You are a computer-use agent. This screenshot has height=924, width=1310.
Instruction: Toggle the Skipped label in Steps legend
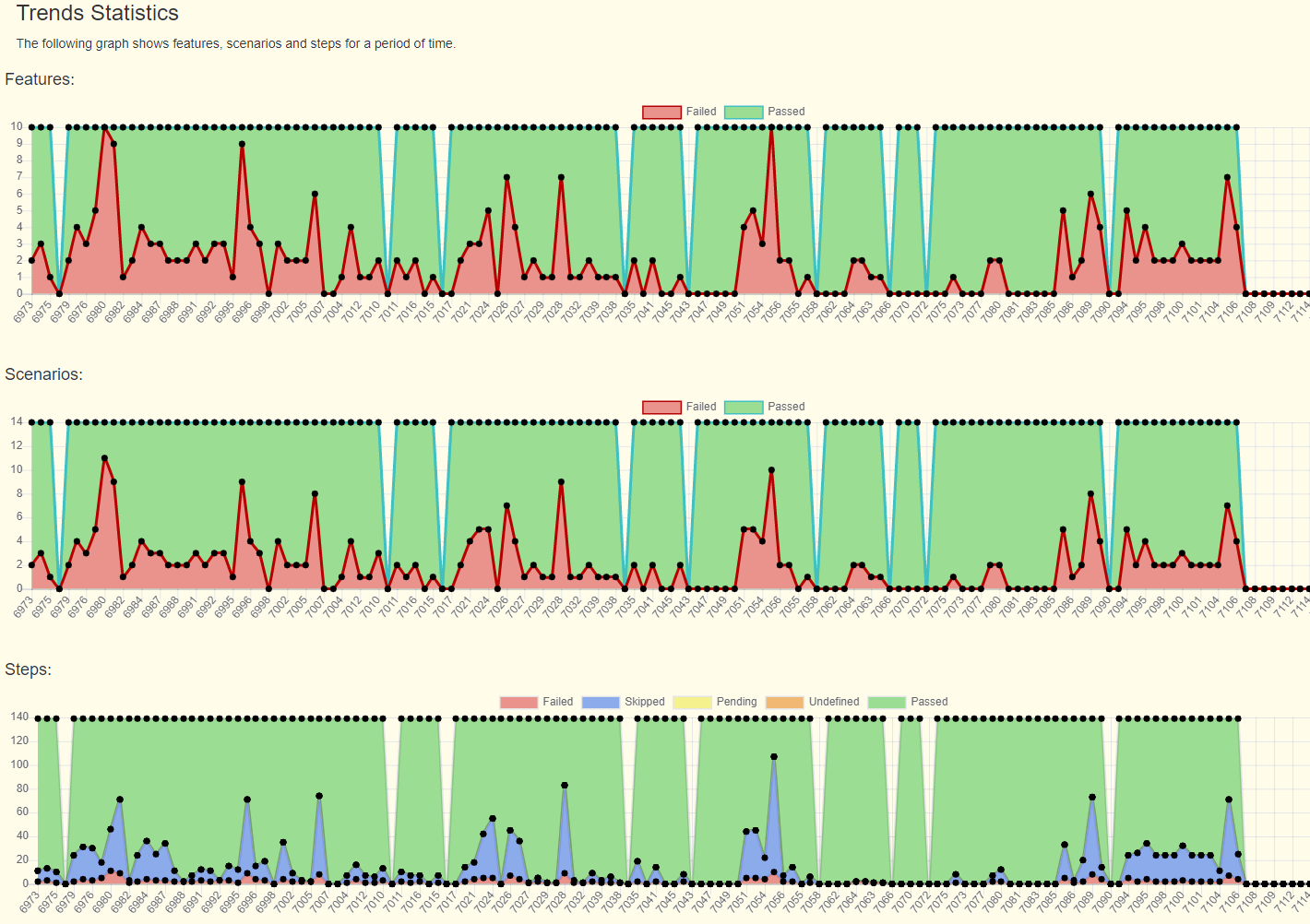(644, 702)
